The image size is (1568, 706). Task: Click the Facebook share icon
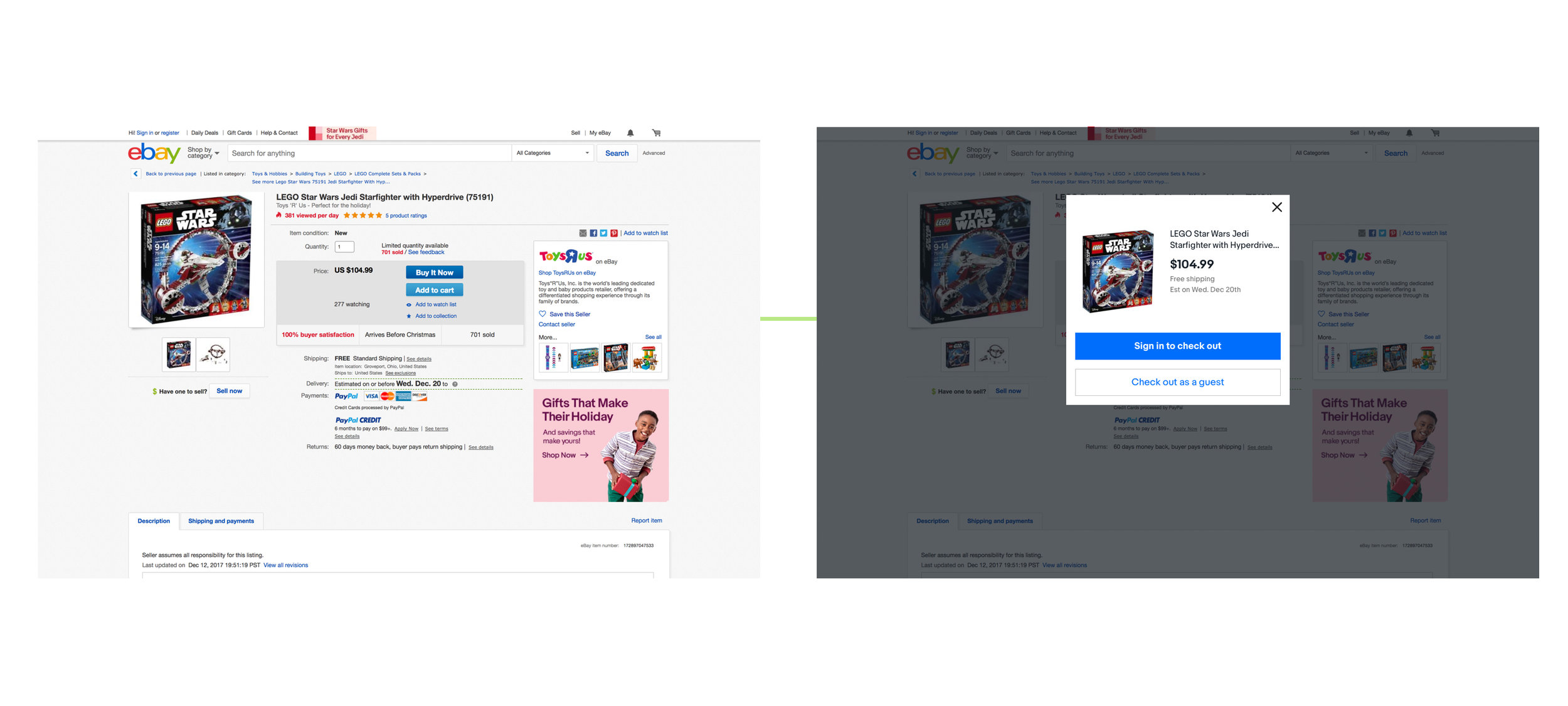coord(591,232)
